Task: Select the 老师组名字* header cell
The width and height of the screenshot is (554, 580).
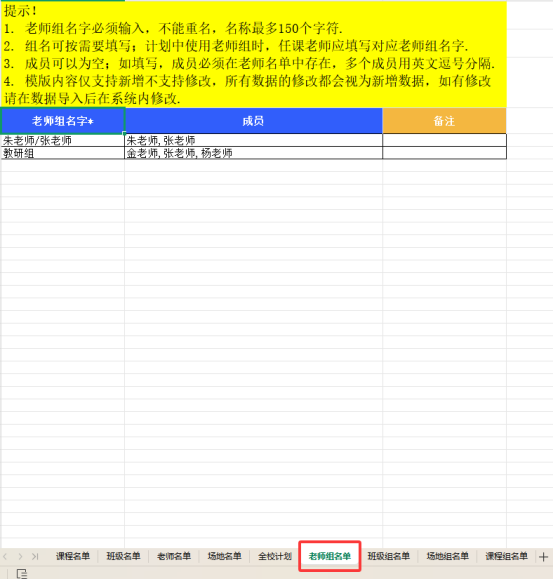Action: pos(63,121)
